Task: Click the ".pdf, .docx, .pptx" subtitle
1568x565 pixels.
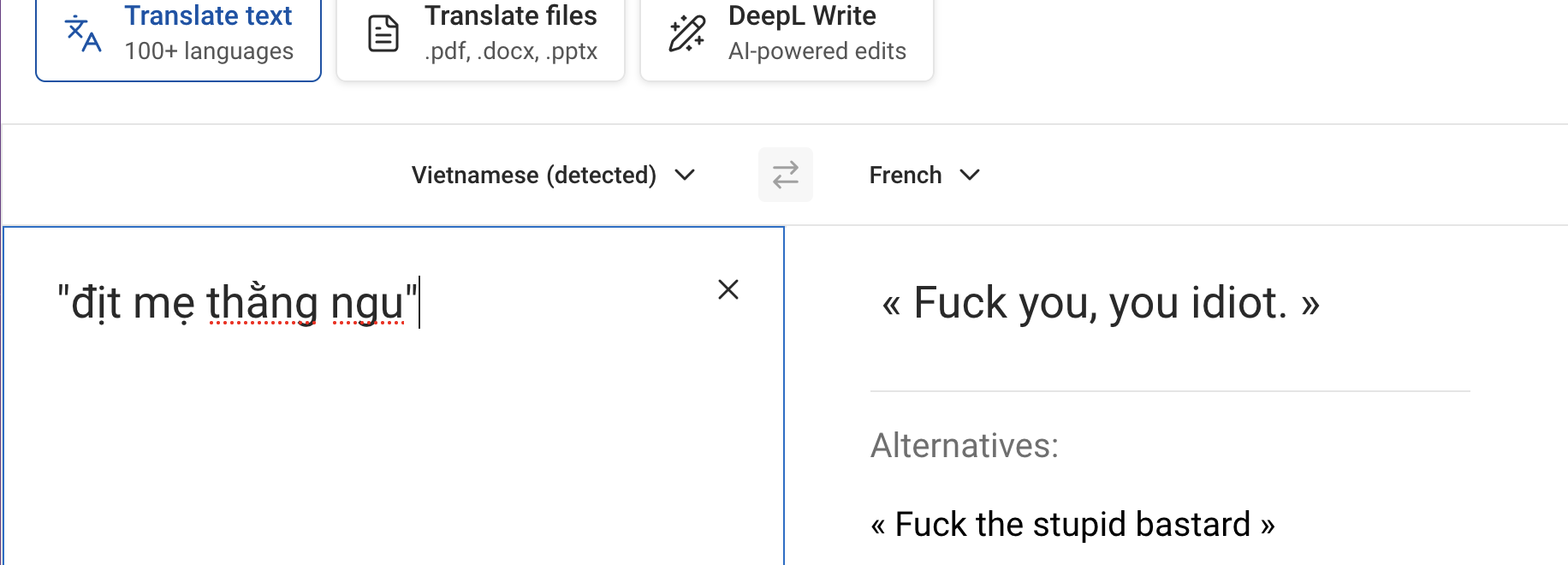Action: 510,51
